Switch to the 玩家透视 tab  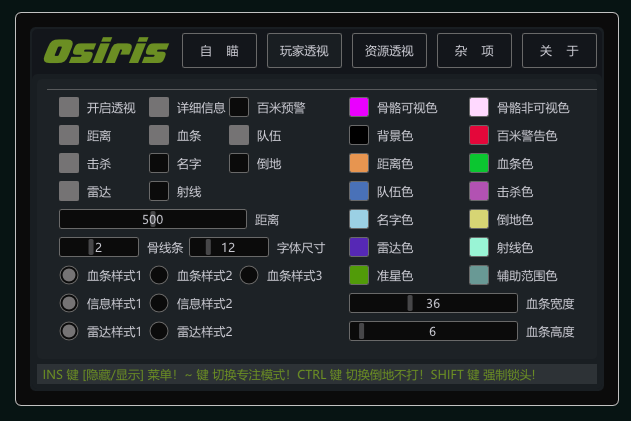(x=304, y=51)
